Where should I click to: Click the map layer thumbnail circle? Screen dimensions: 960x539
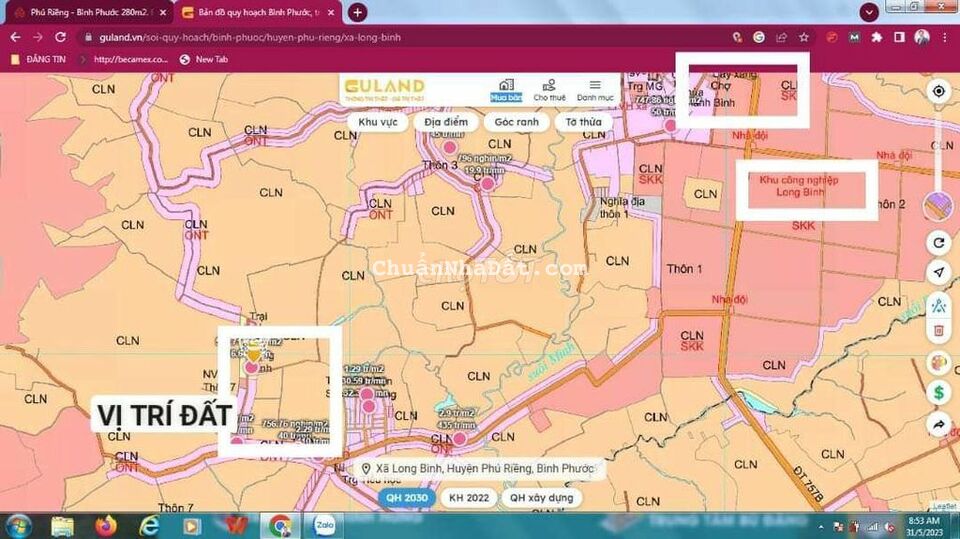point(938,206)
